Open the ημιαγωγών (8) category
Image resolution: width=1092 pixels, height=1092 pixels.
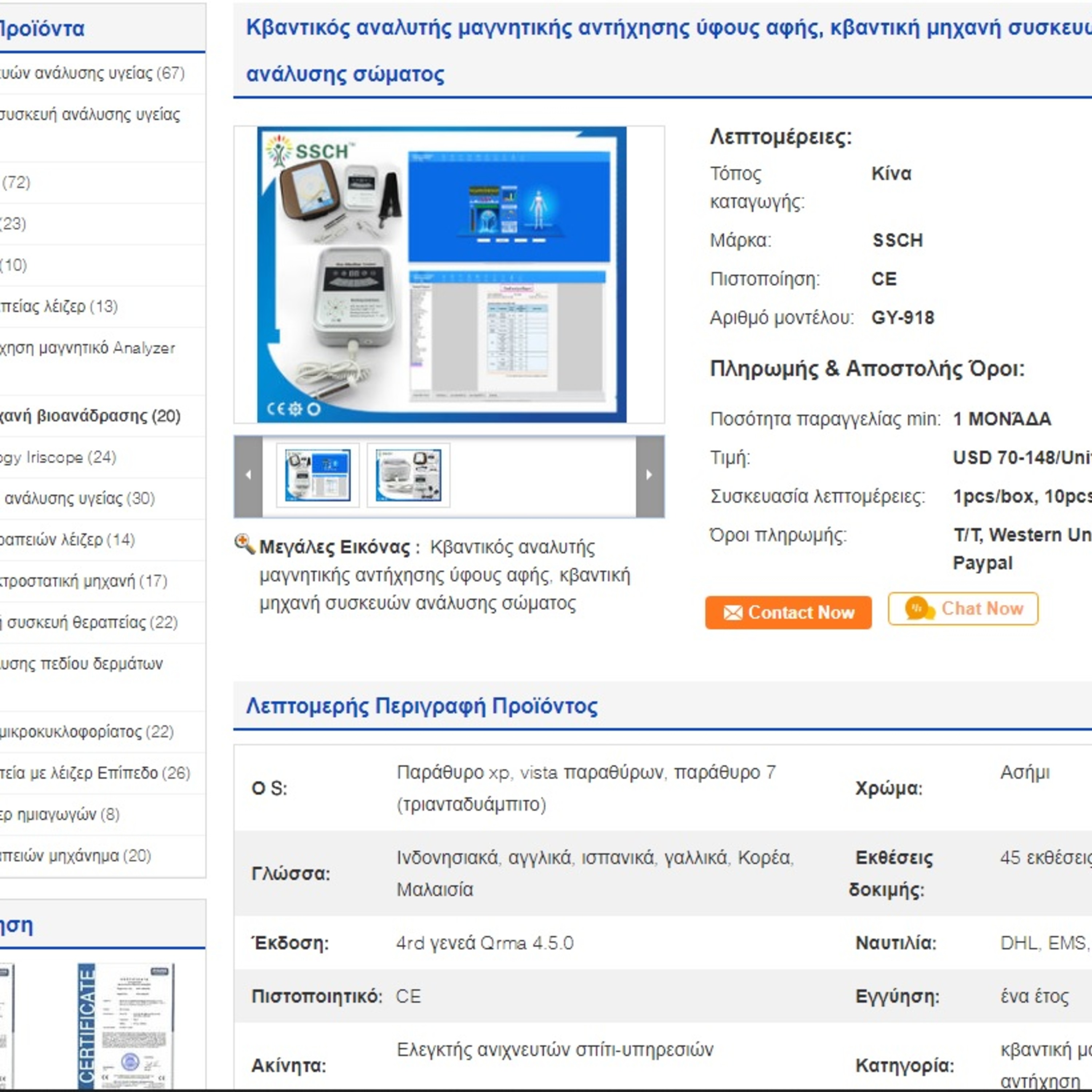tap(59, 815)
